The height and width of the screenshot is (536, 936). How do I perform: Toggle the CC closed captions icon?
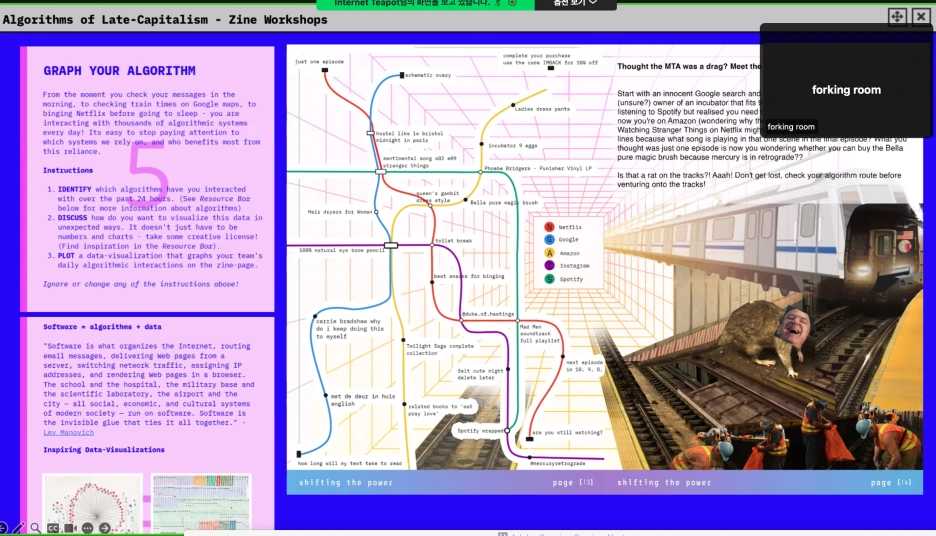pos(53,528)
